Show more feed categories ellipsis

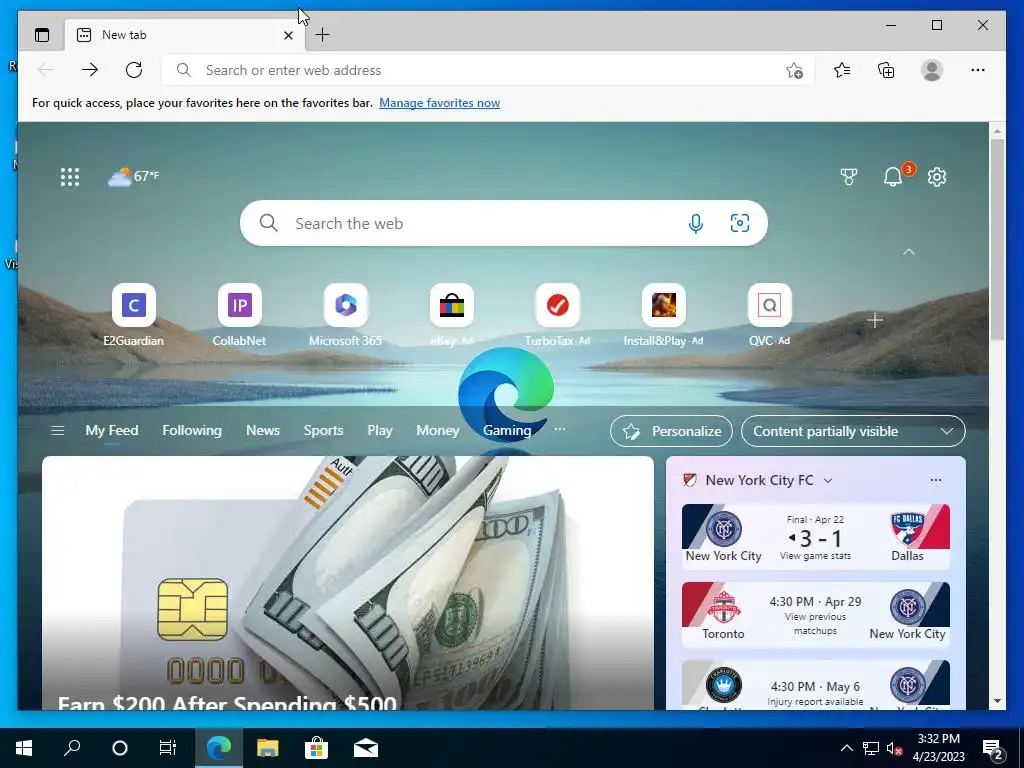(x=560, y=429)
